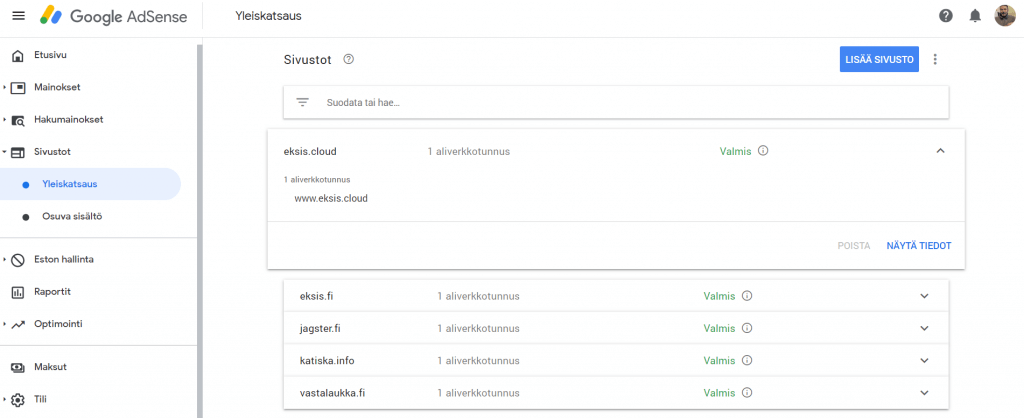The image size is (1024, 418).
Task: Open the three-dot more options menu
Action: coord(936,59)
